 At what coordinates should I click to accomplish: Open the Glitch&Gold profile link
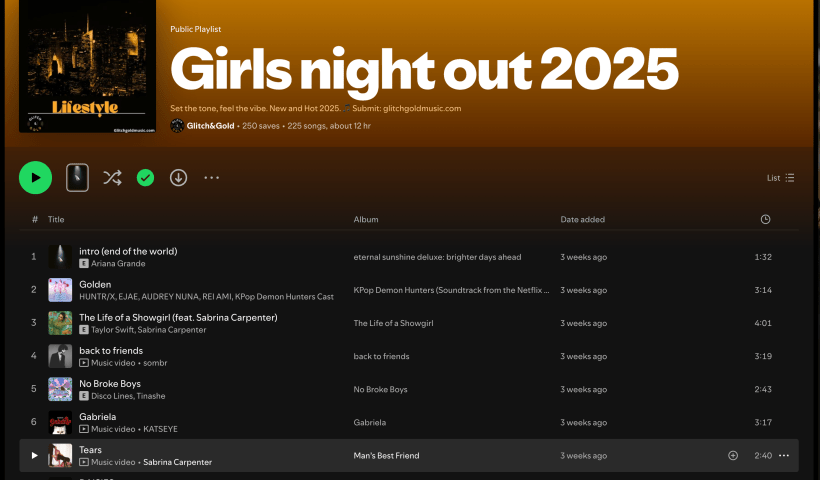pos(210,126)
